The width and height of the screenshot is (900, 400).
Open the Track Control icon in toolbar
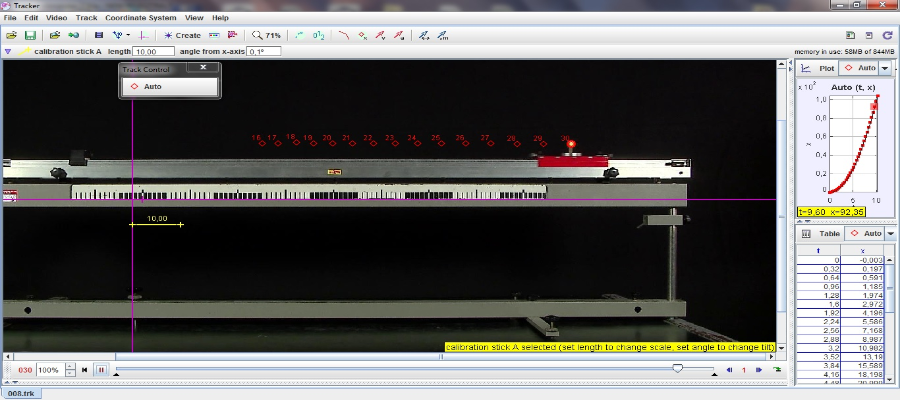pos(214,35)
